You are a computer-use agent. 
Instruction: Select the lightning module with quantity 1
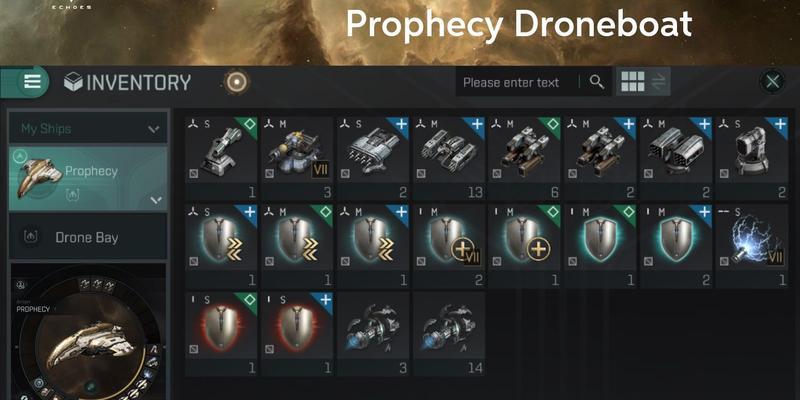[752, 245]
